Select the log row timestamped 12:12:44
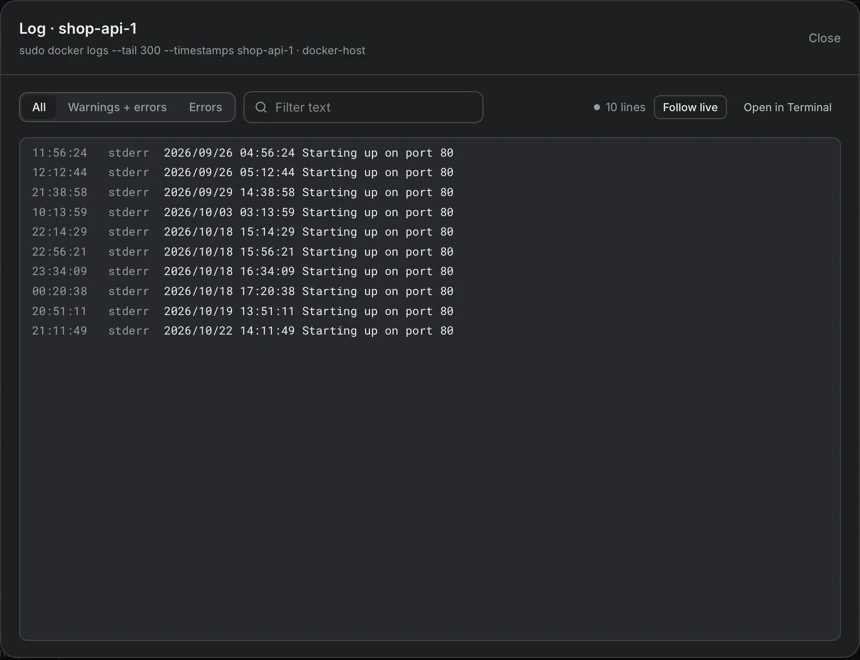The height and width of the screenshot is (660, 860). (429, 172)
